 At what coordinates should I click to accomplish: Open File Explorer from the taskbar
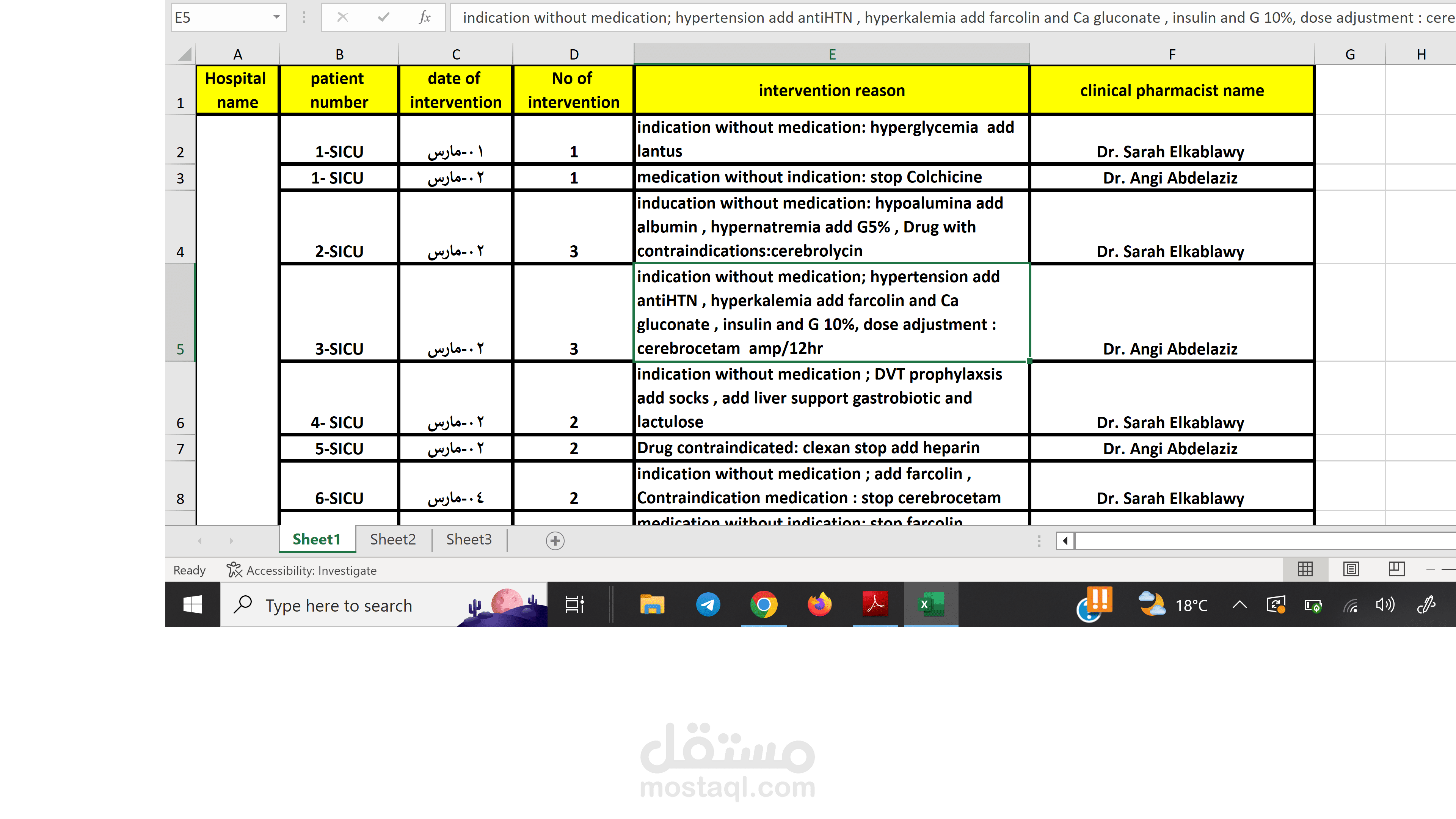tap(652, 605)
